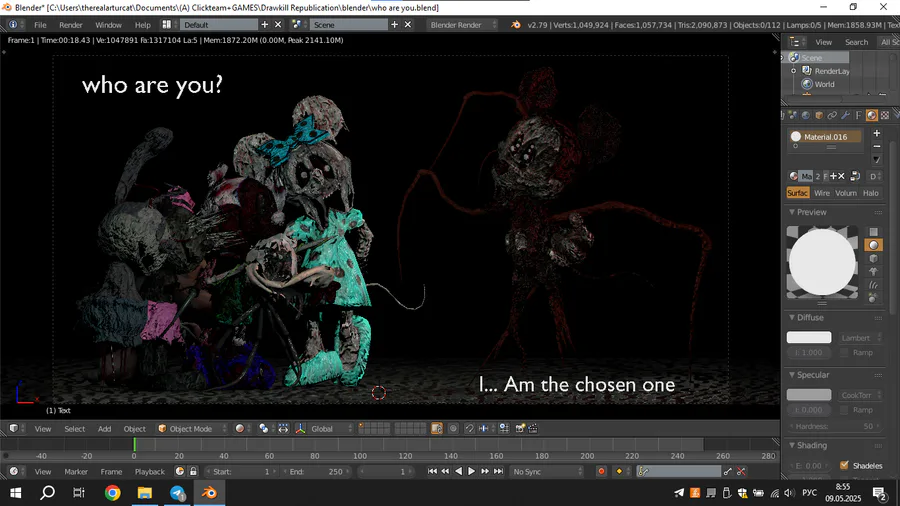Open the Font data F tab icon
900x506 pixels.
(859, 115)
